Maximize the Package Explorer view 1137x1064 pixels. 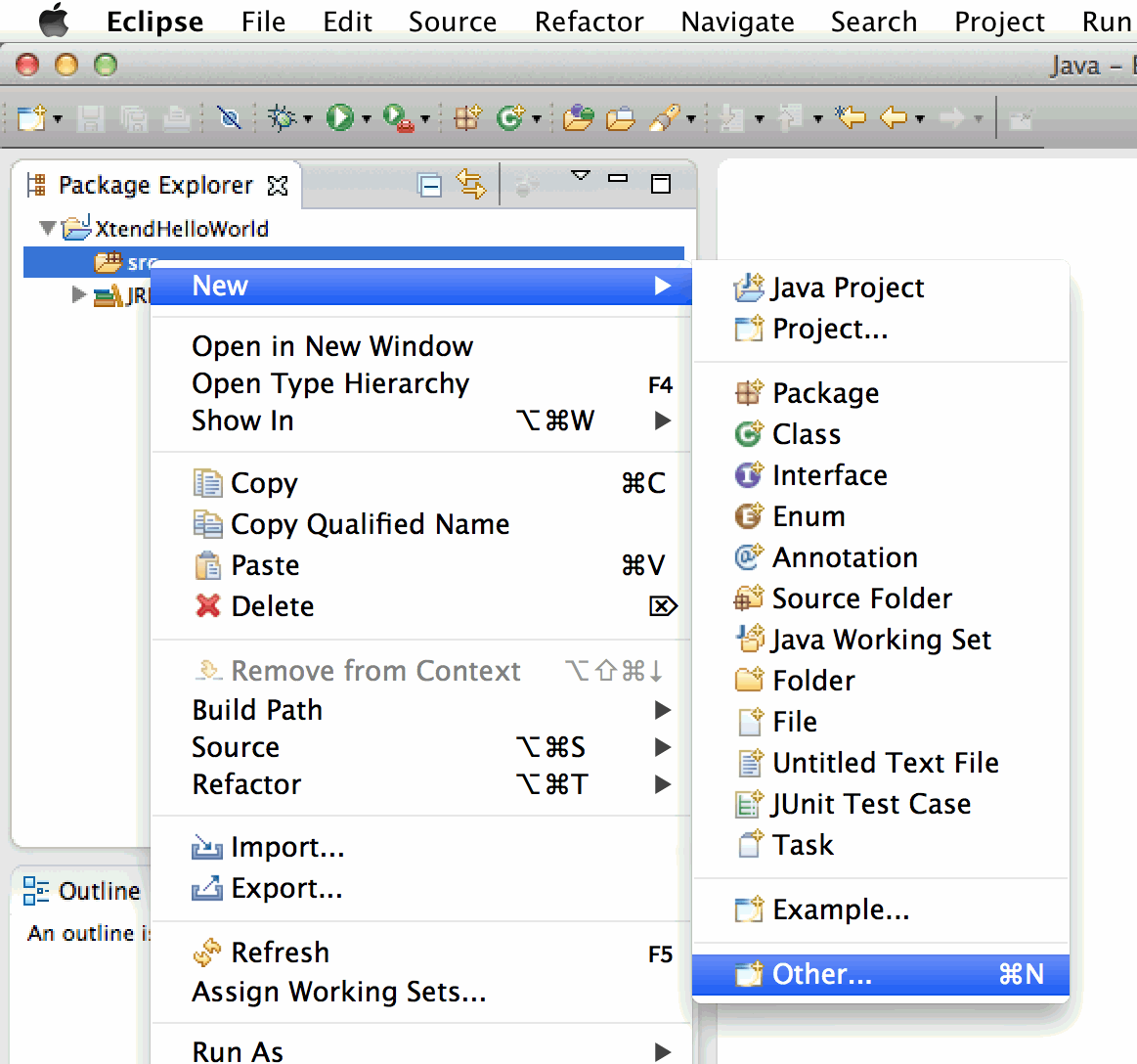(x=661, y=184)
